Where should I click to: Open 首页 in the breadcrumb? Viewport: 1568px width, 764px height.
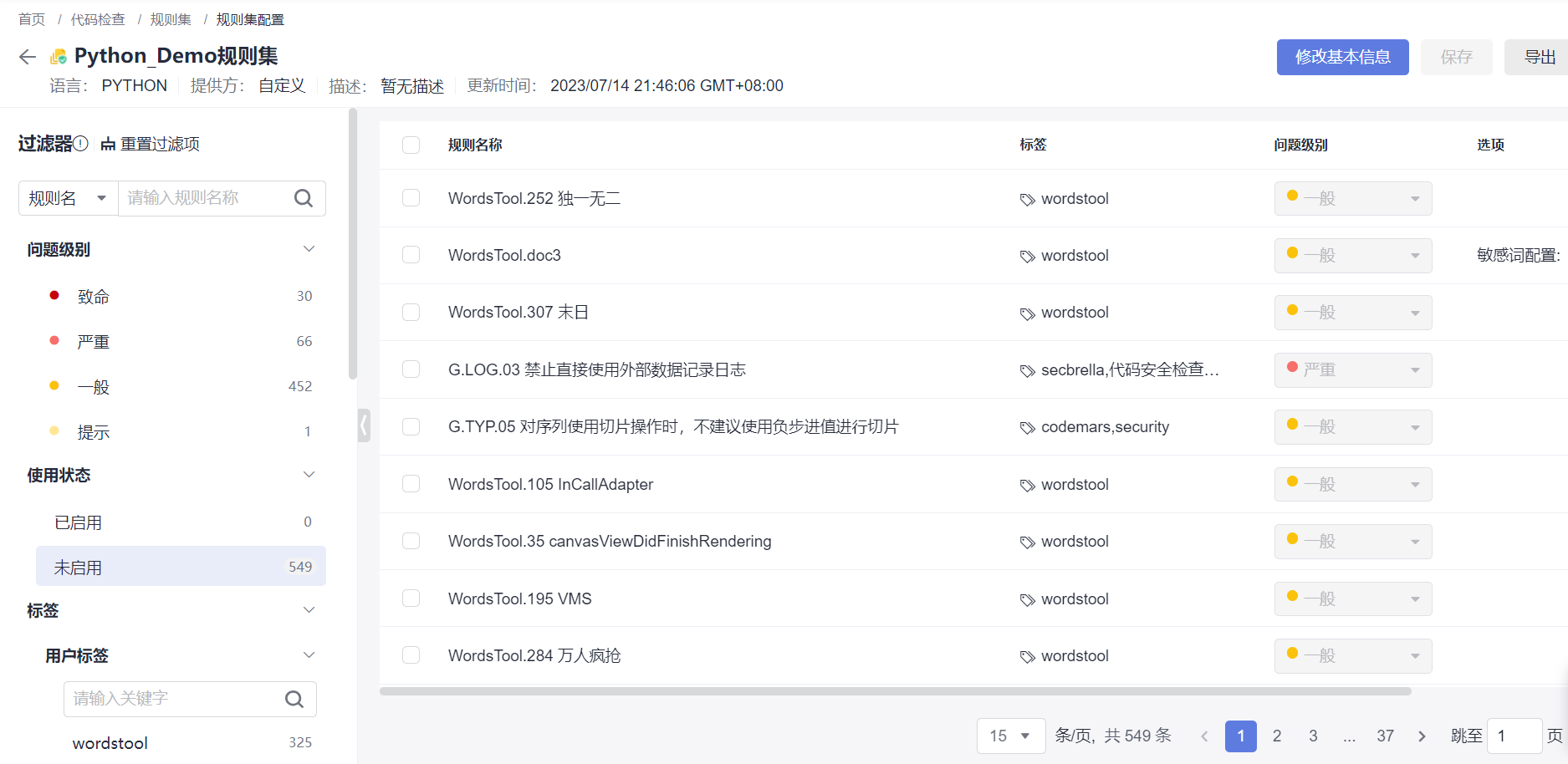[32, 19]
